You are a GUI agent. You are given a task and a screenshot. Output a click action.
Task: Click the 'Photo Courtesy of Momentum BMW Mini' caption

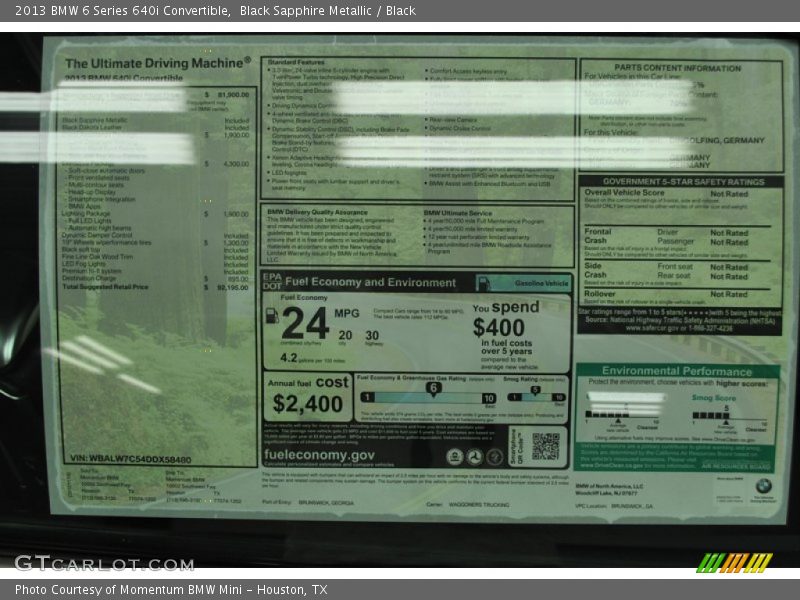128,590
